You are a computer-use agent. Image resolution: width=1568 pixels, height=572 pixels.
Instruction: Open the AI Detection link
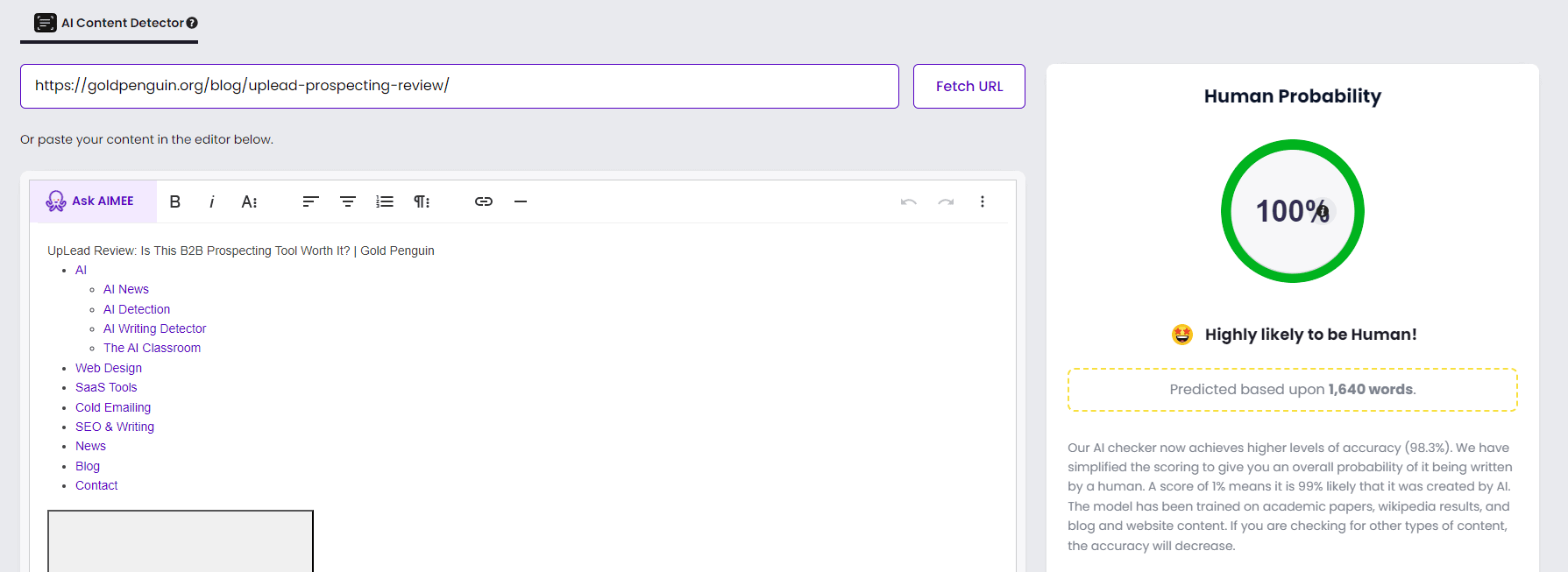(137, 309)
